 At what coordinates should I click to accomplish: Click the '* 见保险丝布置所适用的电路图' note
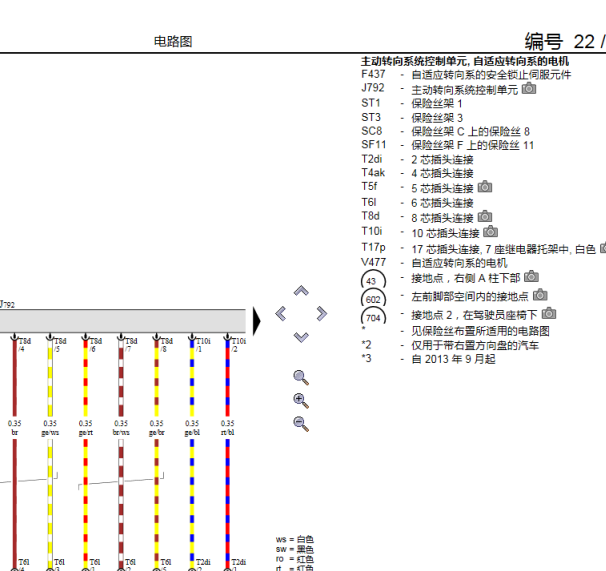point(455,331)
